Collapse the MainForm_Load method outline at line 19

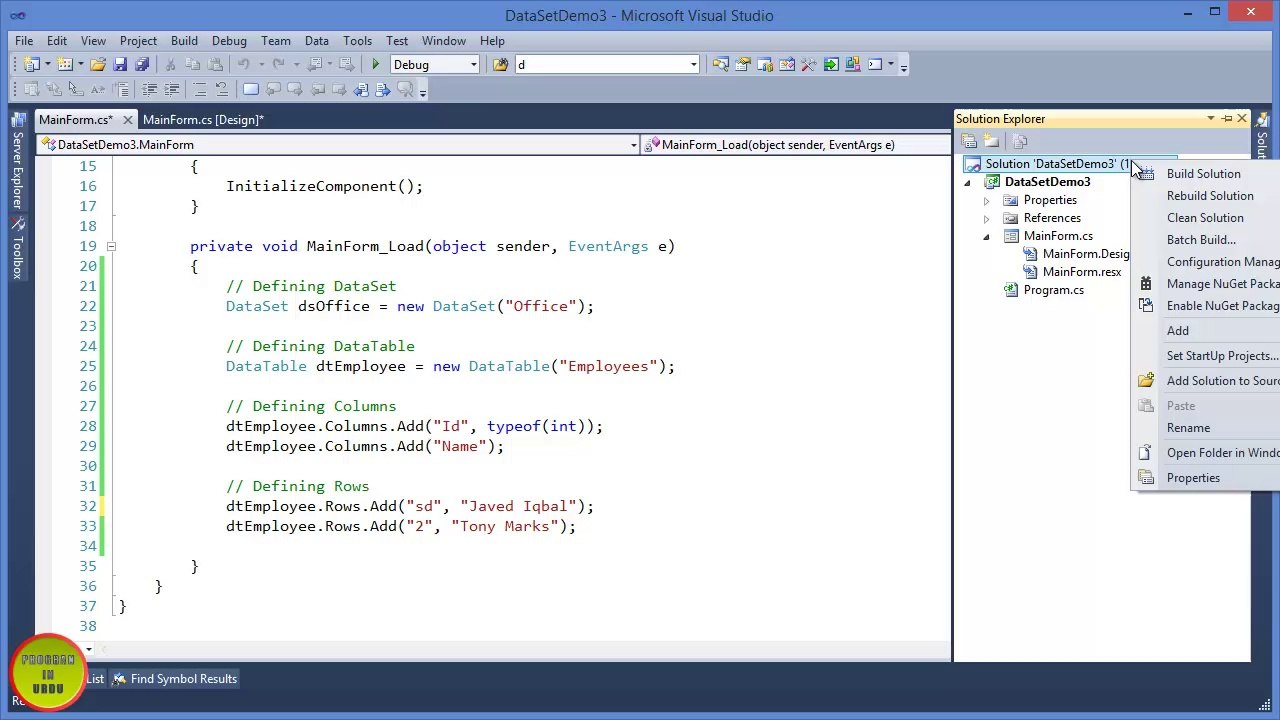110,246
